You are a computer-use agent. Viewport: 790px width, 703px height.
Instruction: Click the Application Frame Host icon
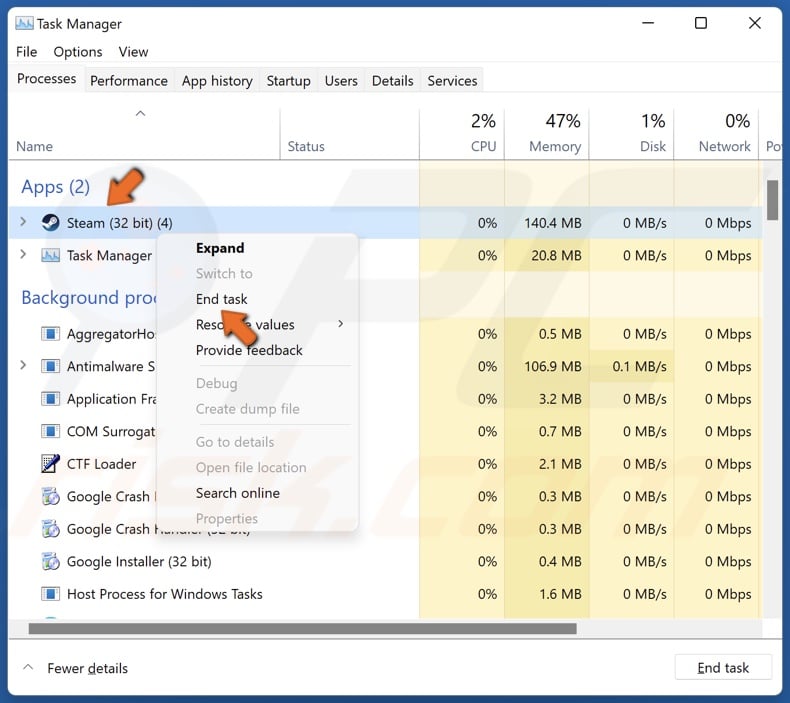tap(50, 399)
